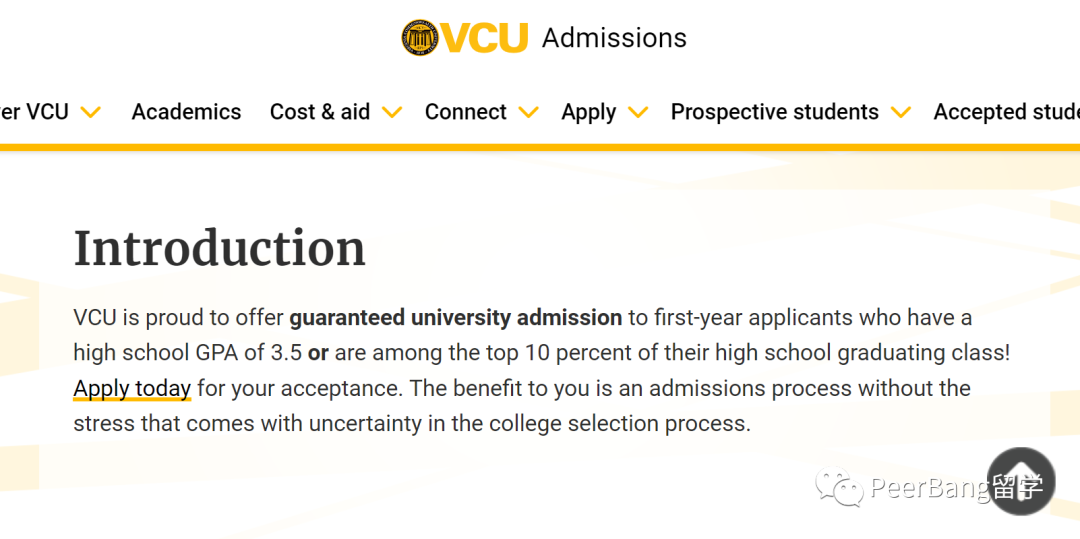Click the Introduction heading
This screenshot has width=1080, height=539.
click(220, 247)
